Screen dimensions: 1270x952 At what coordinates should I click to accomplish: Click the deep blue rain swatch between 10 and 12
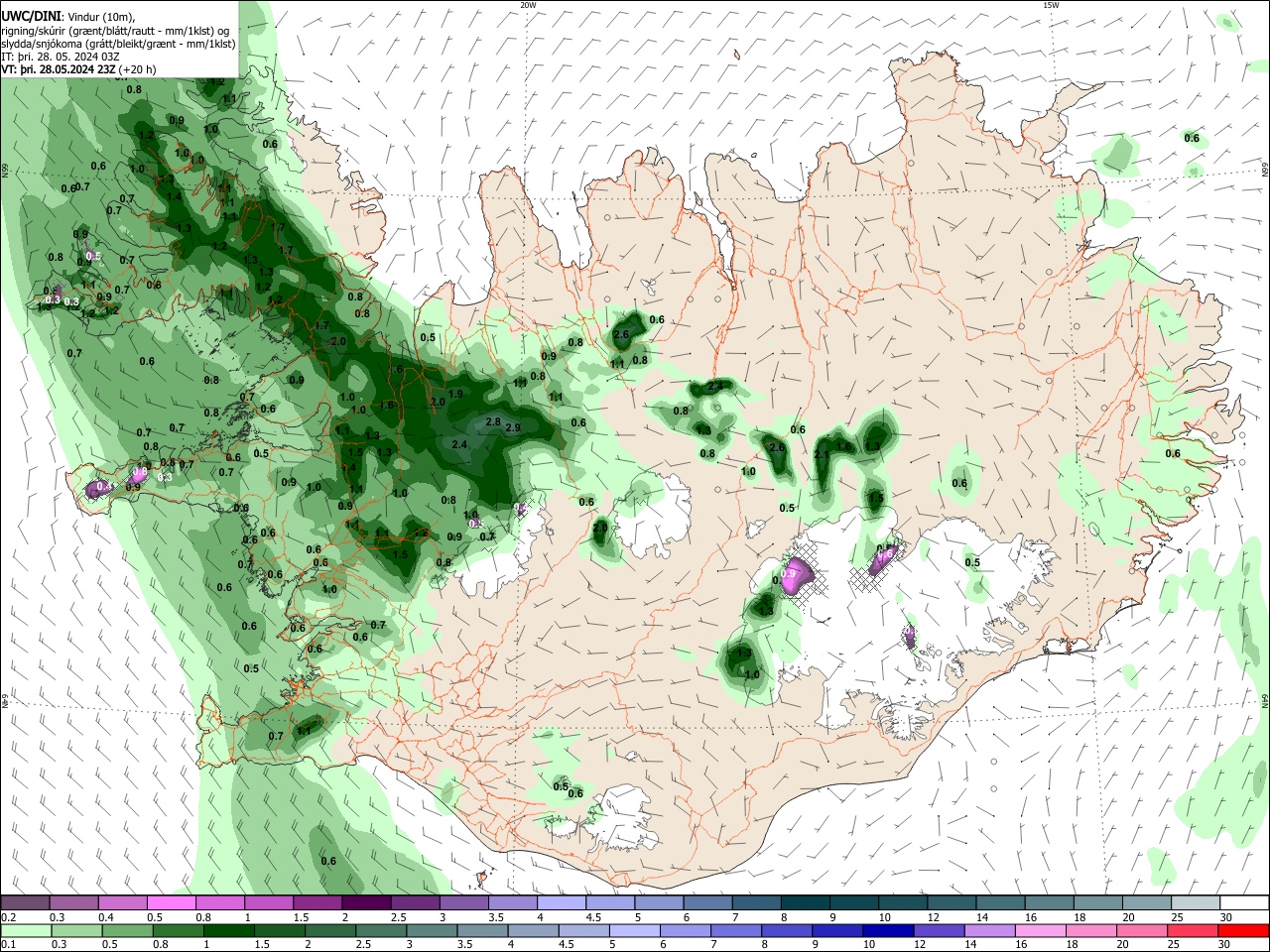tap(887, 930)
